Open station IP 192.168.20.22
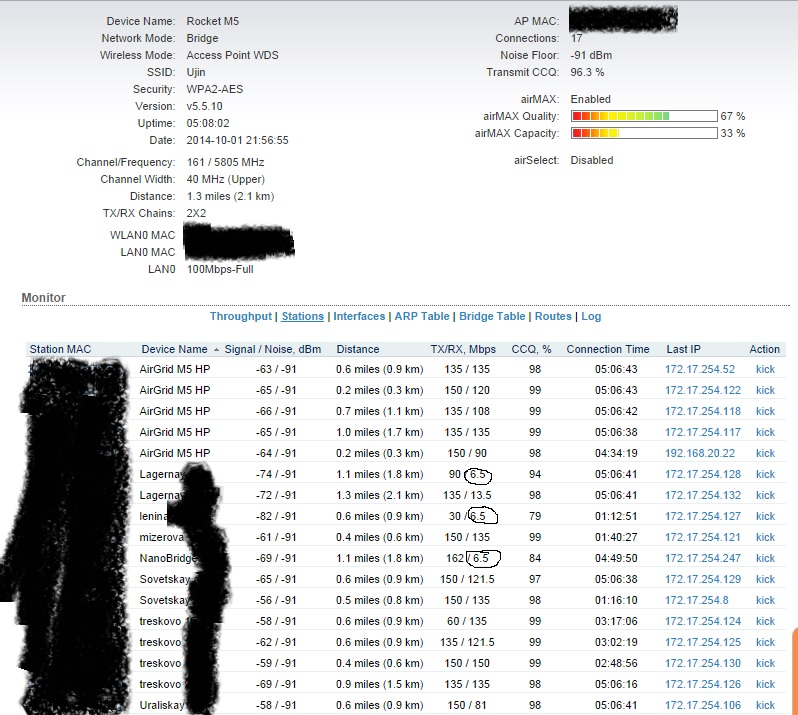Viewport: 798px width, 715px height. 700,453
